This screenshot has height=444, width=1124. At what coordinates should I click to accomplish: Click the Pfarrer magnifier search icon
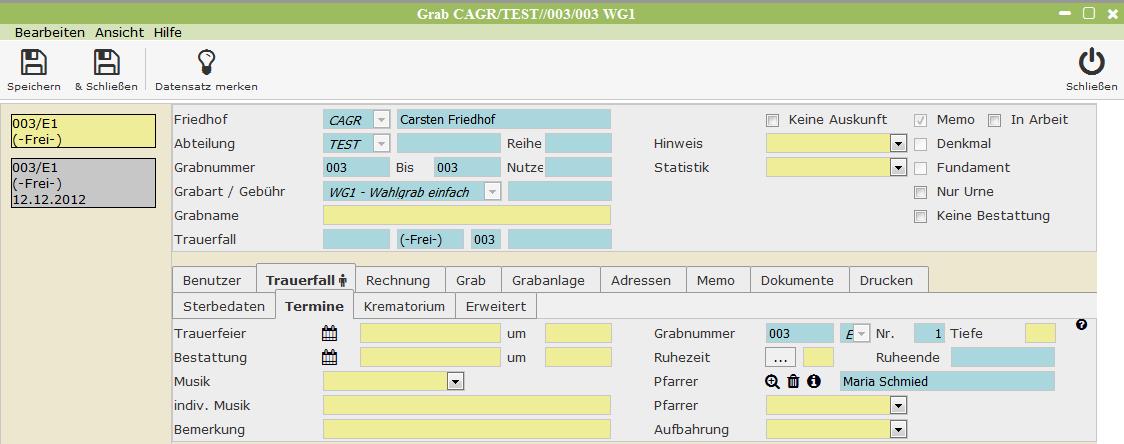(x=772, y=381)
